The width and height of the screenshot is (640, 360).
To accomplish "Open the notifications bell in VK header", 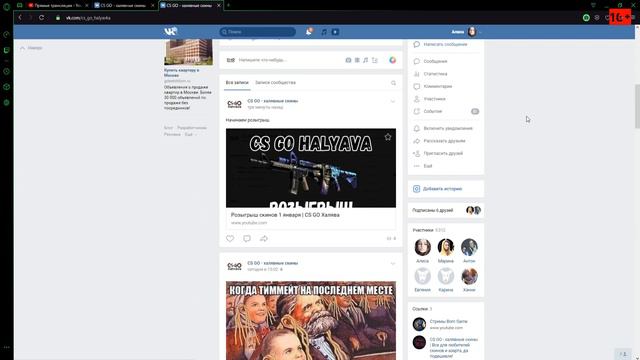I will 309,31.
